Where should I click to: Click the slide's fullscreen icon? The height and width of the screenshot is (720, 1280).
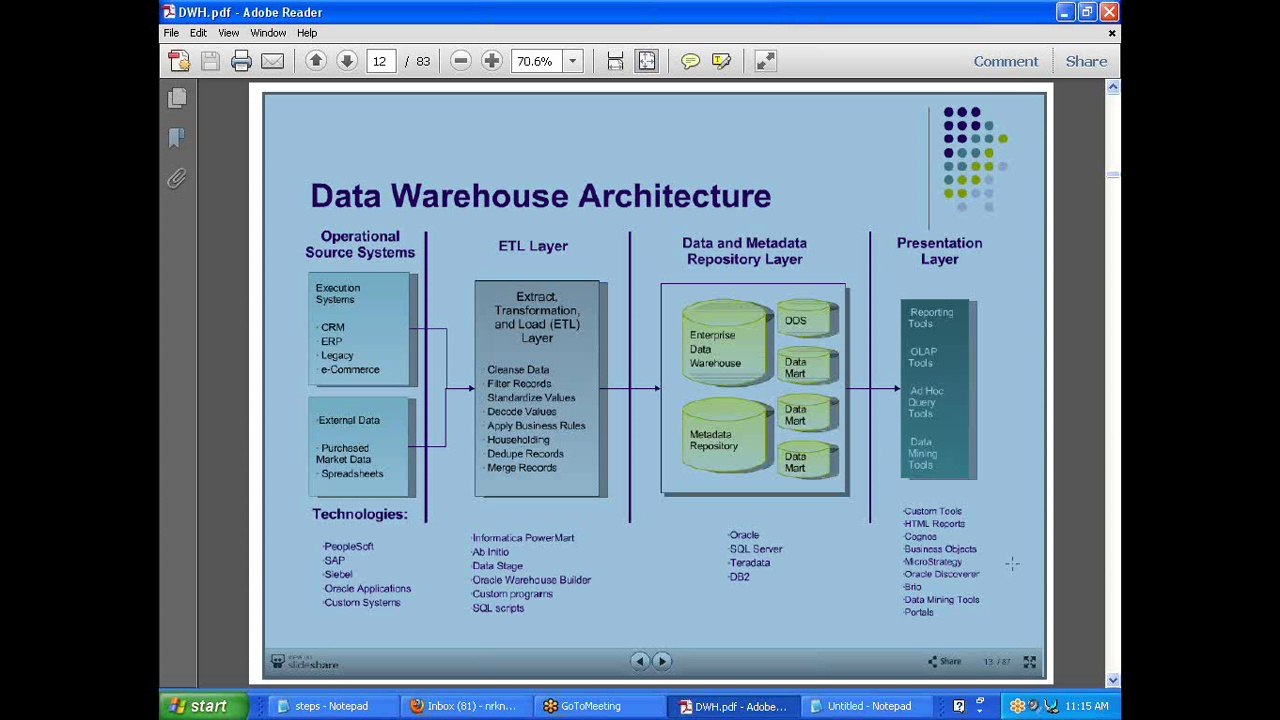coord(1029,661)
